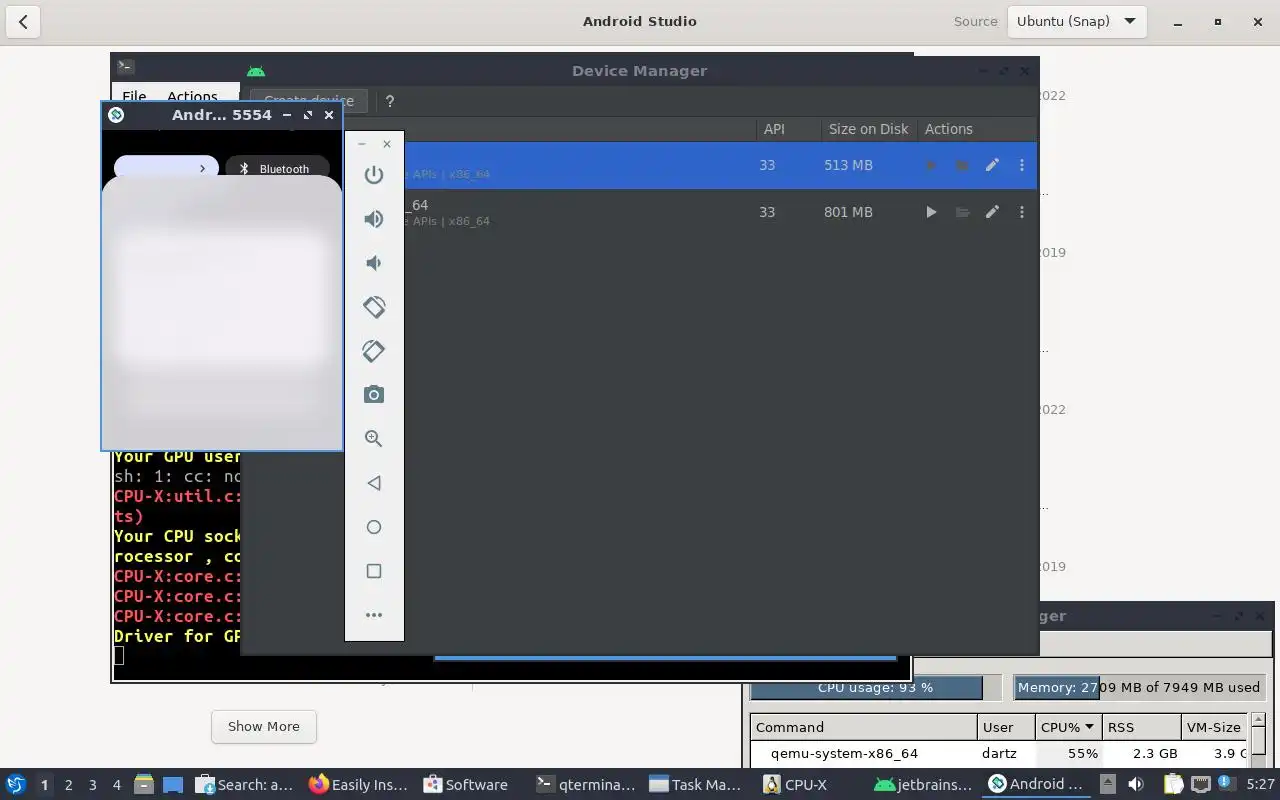The image size is (1280, 800).
Task: Edit selected device with pencil icon
Action: 992,165
